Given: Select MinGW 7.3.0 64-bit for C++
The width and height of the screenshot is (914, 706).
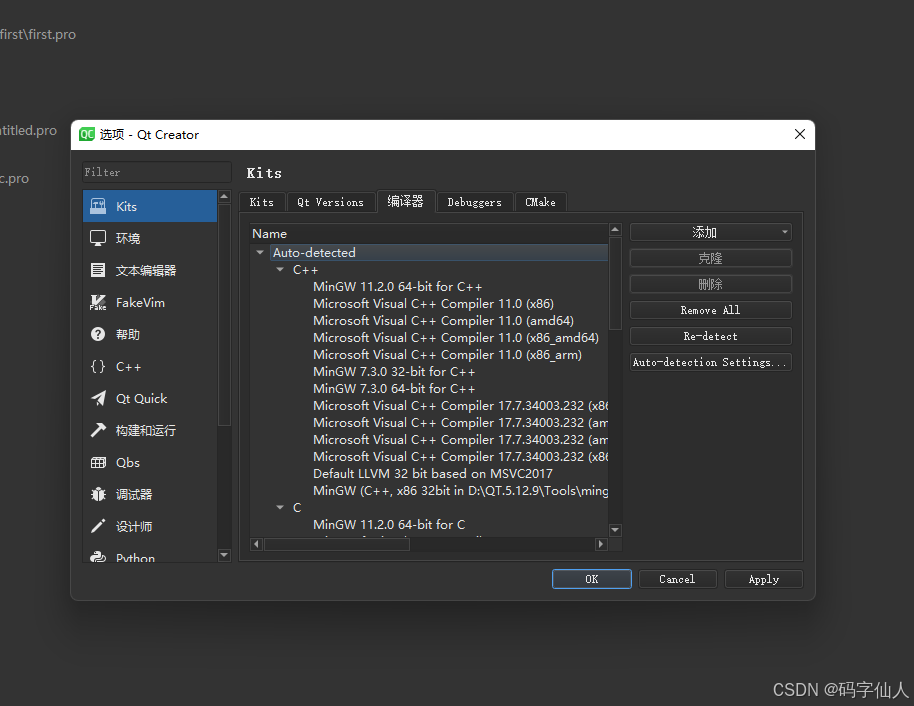Looking at the screenshot, I should (394, 388).
